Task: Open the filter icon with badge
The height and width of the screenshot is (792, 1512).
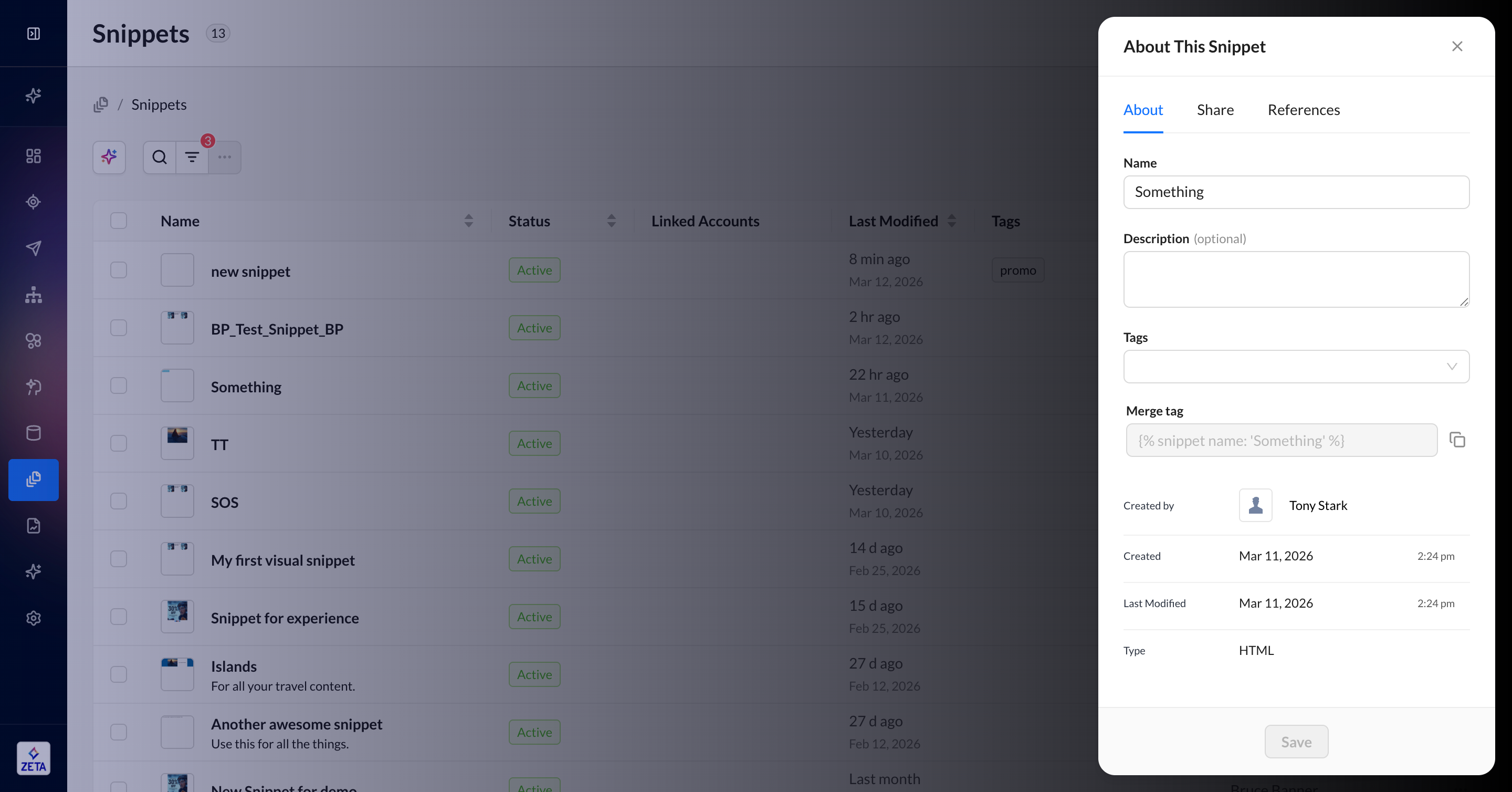Action: (192, 157)
